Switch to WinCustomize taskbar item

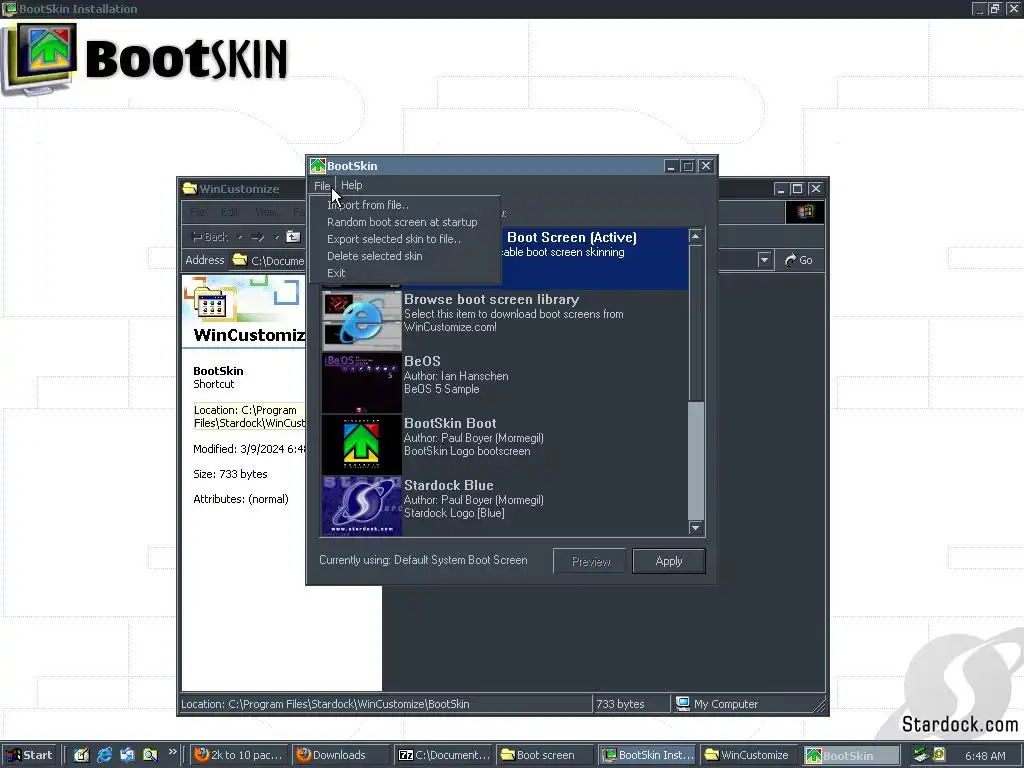748,755
